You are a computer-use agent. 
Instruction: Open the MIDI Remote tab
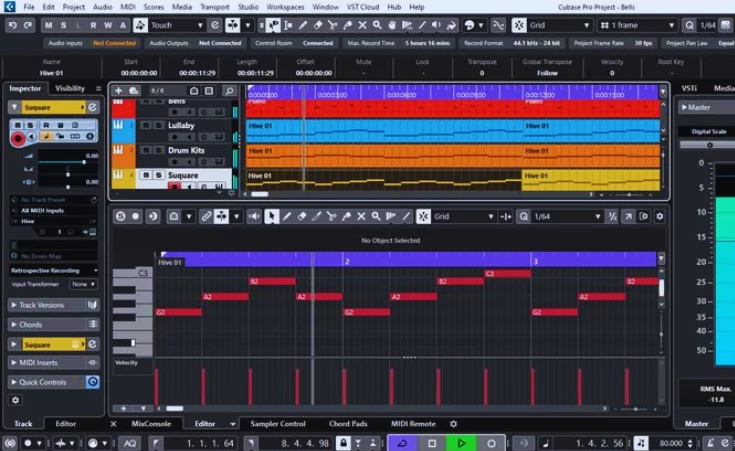[x=413, y=424]
